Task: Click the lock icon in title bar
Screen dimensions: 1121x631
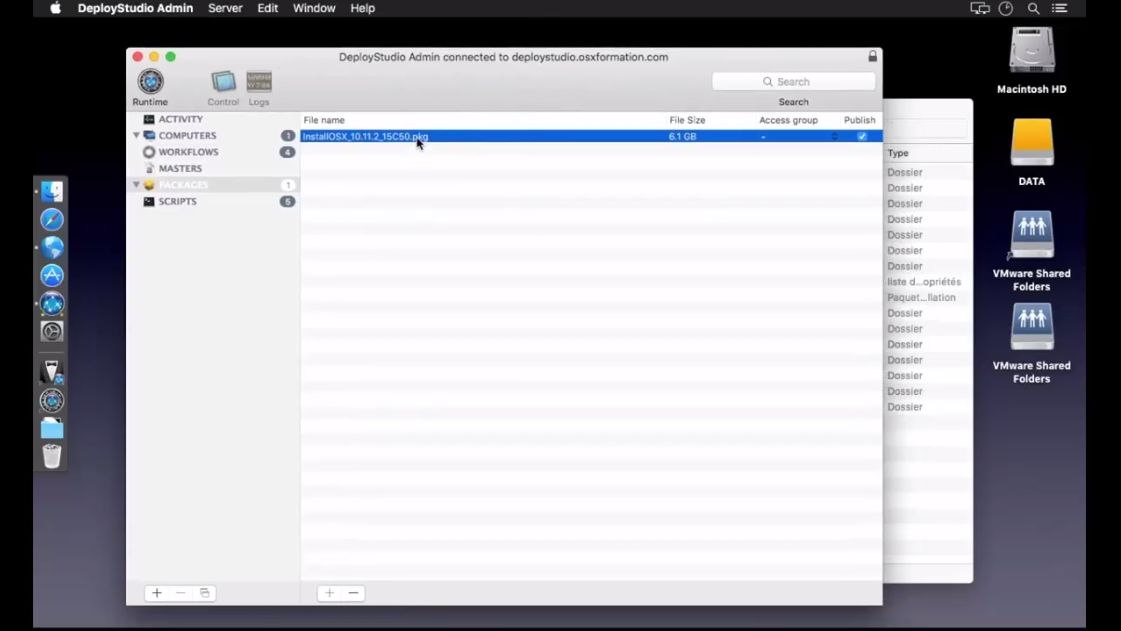Action: pyautogui.click(x=872, y=57)
